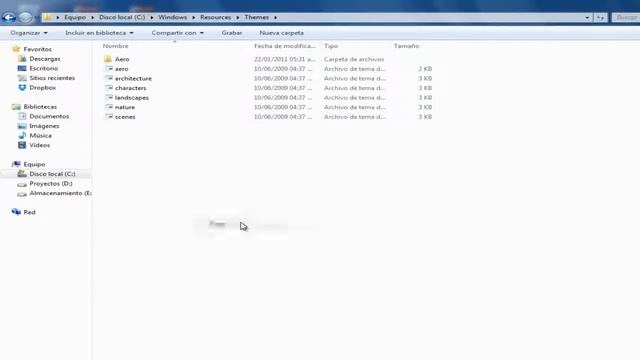Click the Nueva carpeta button
This screenshot has width=640, height=360.
pos(282,33)
